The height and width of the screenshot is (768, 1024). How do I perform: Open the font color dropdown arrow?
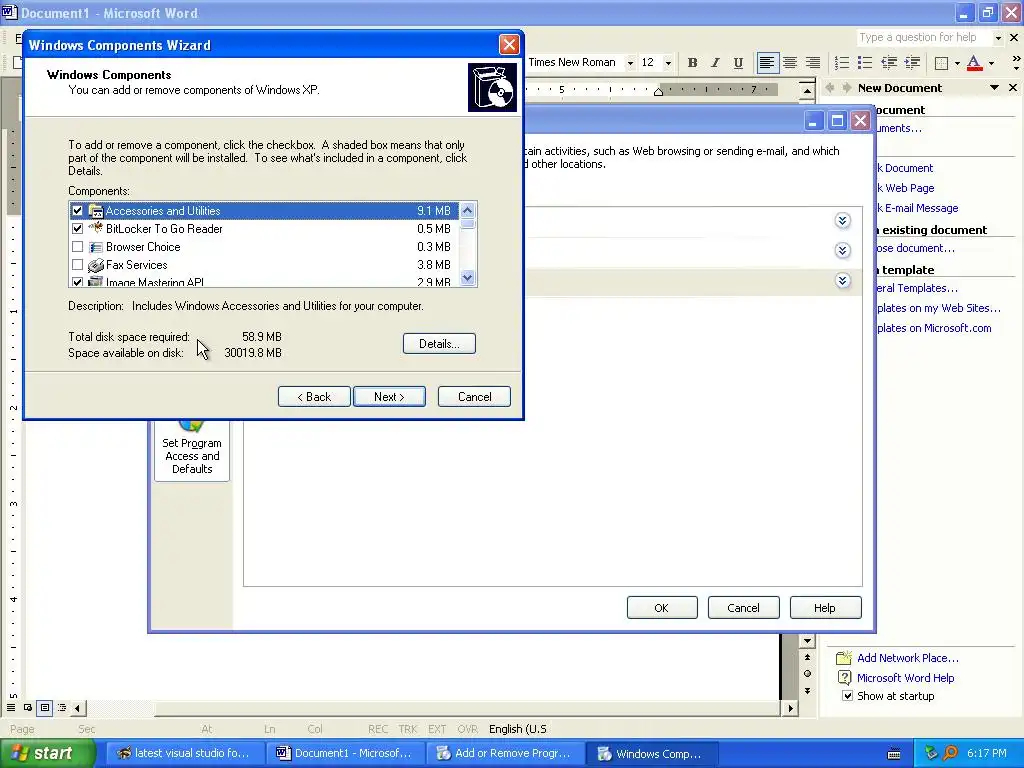991,63
